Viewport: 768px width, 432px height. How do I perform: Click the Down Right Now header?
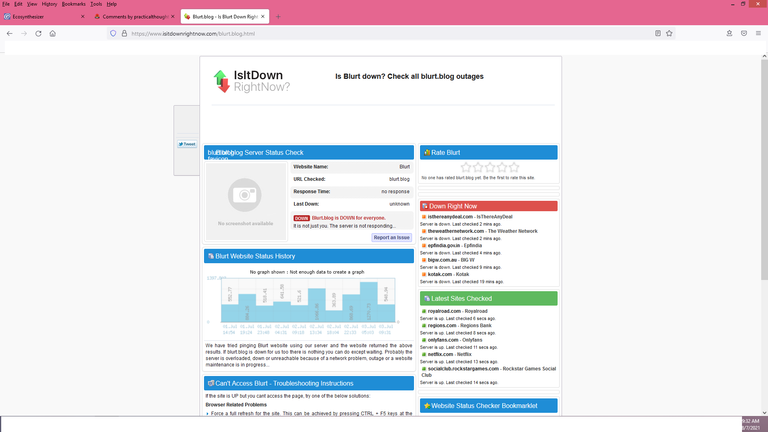[488, 206]
